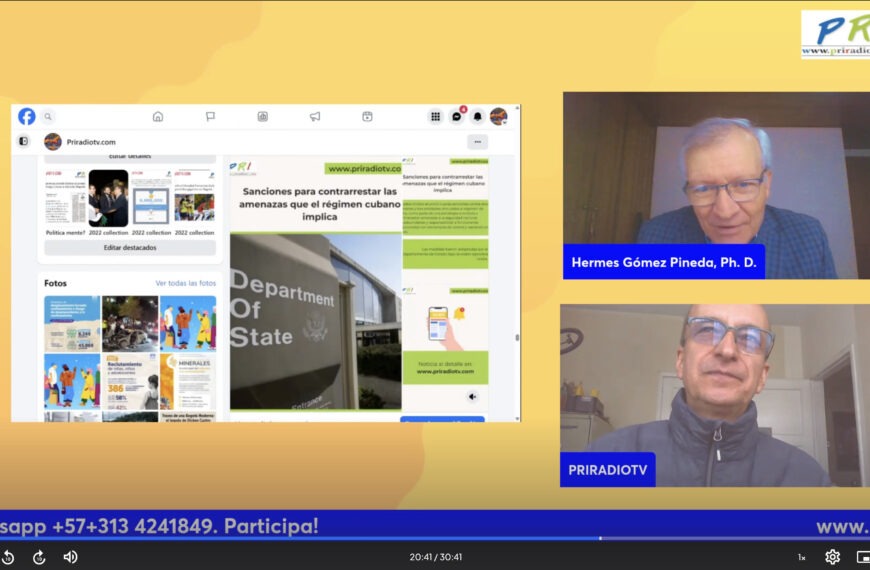Skip forward with the forward-skip button
Screen dimensions: 870x570
39,557
